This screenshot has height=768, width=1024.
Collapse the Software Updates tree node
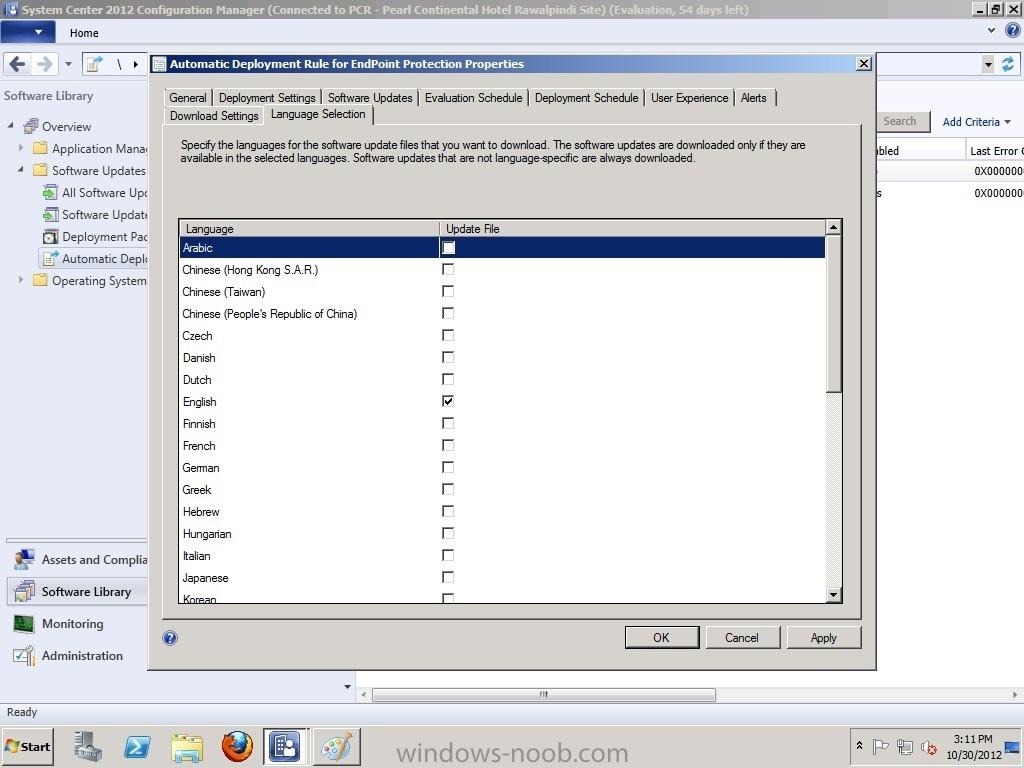point(20,169)
